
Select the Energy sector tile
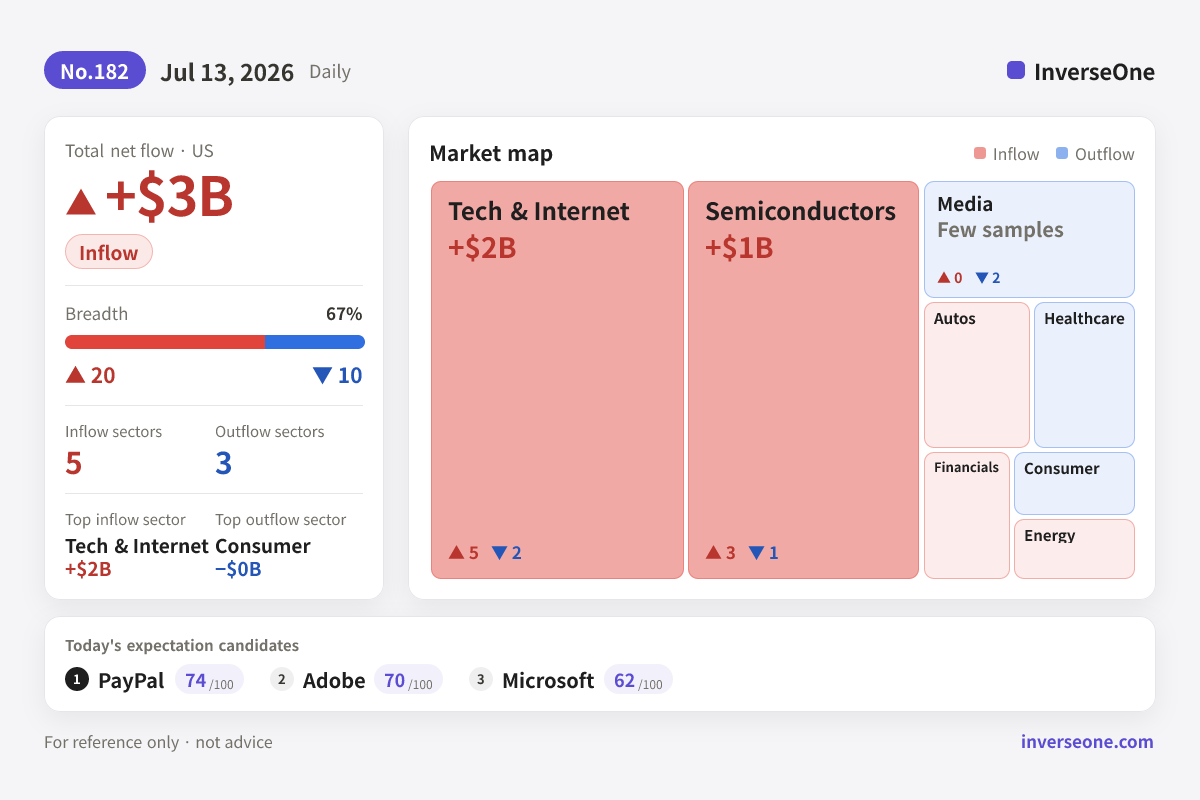(x=1074, y=549)
